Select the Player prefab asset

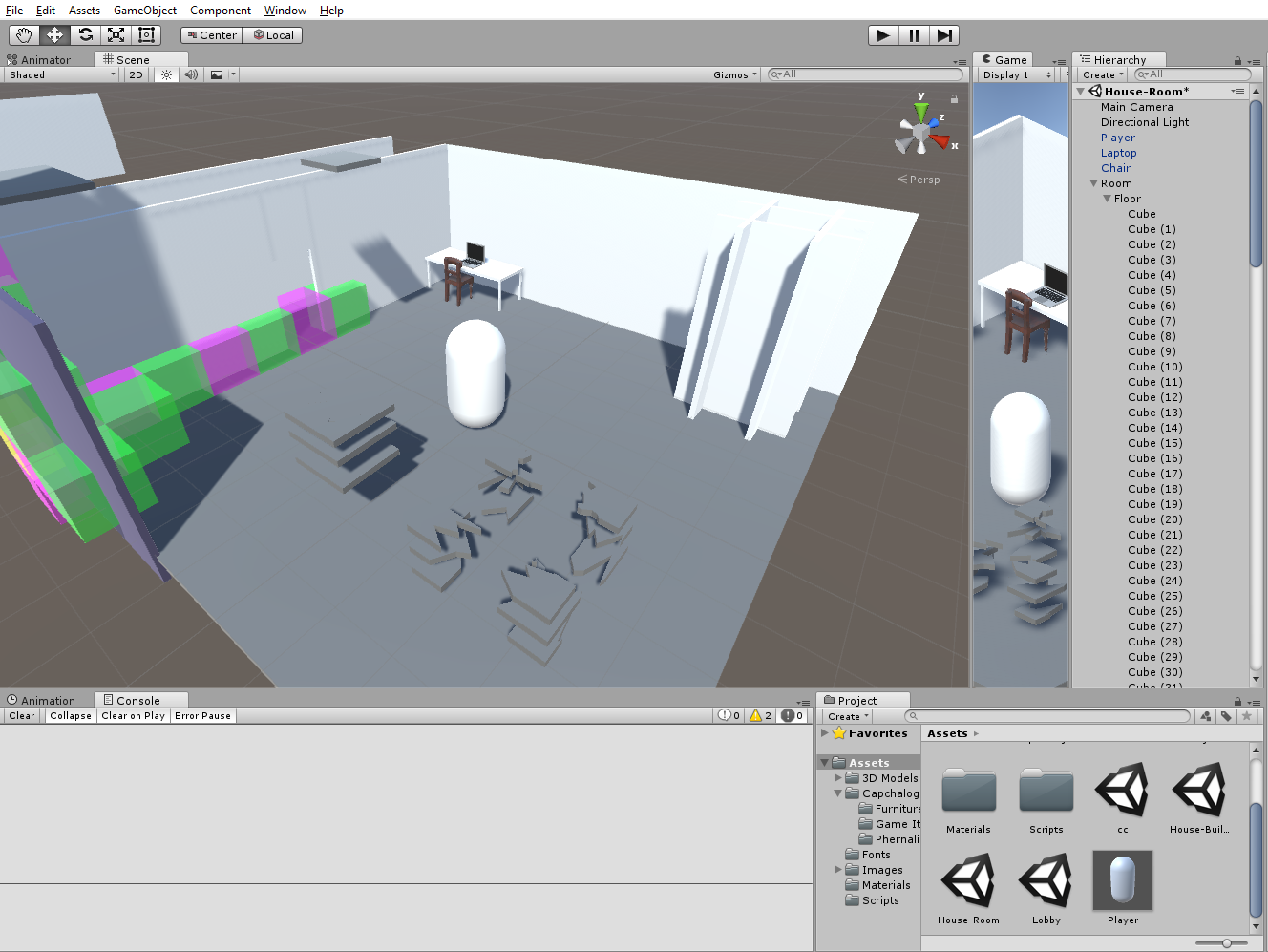pos(1123,888)
